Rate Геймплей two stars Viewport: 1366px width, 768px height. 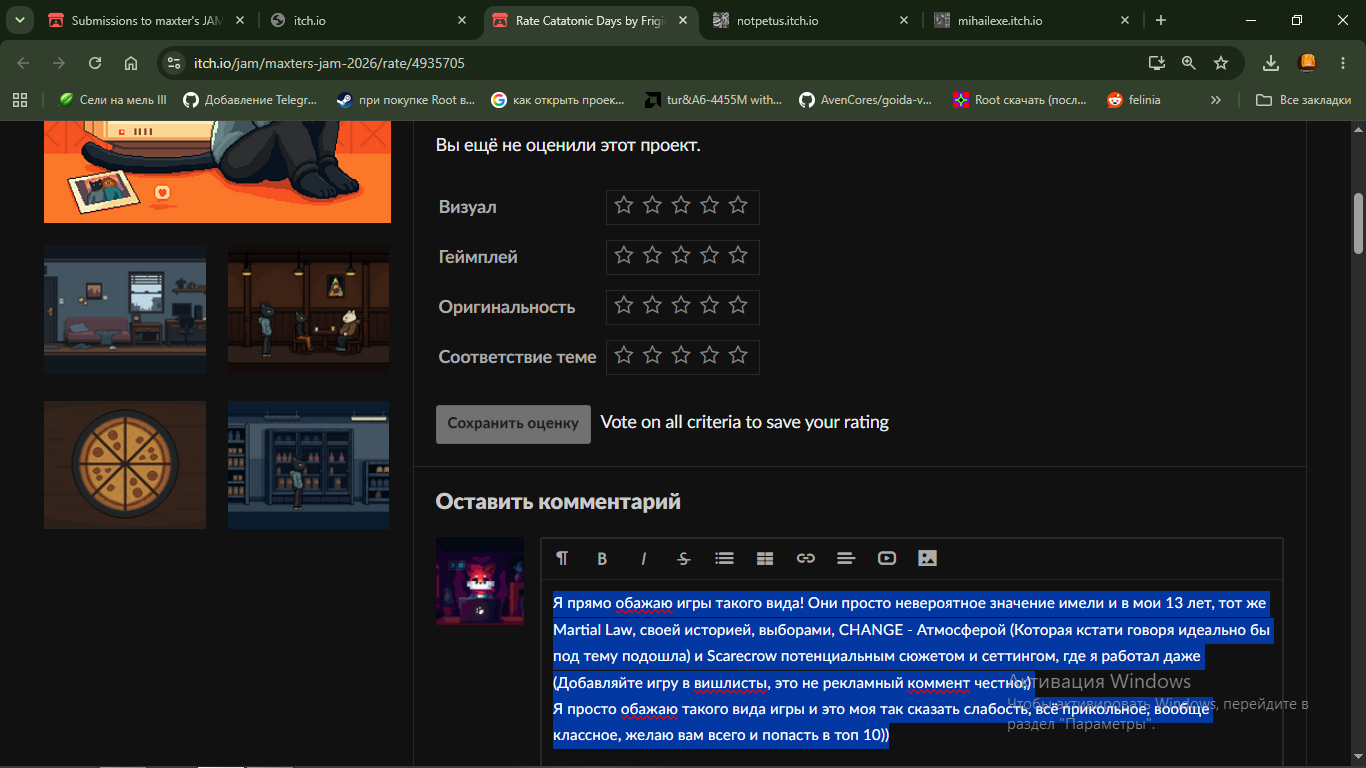[652, 255]
